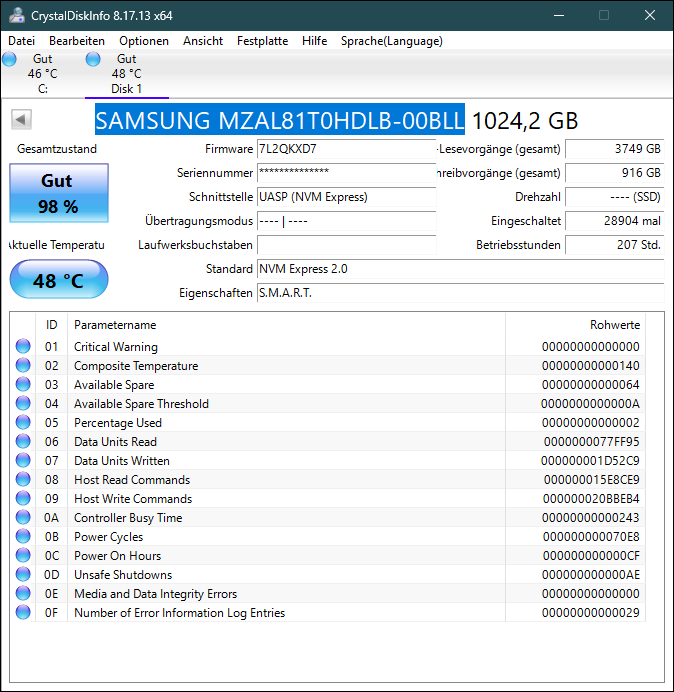Screen dimensions: 674x692
Task: Click the Gut 98 % health status button
Action: [x=59, y=193]
